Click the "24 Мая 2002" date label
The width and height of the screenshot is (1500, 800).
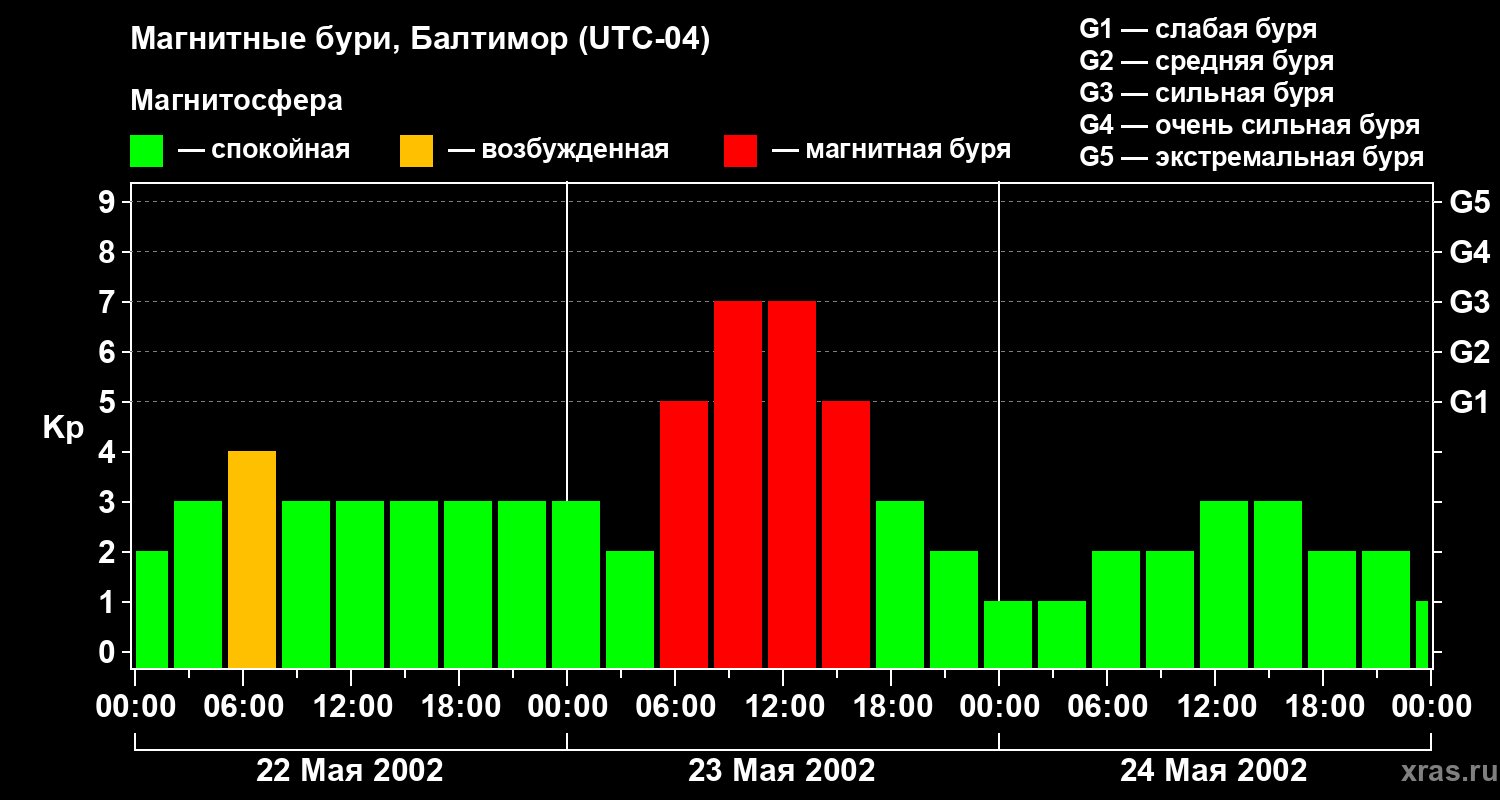1213,770
